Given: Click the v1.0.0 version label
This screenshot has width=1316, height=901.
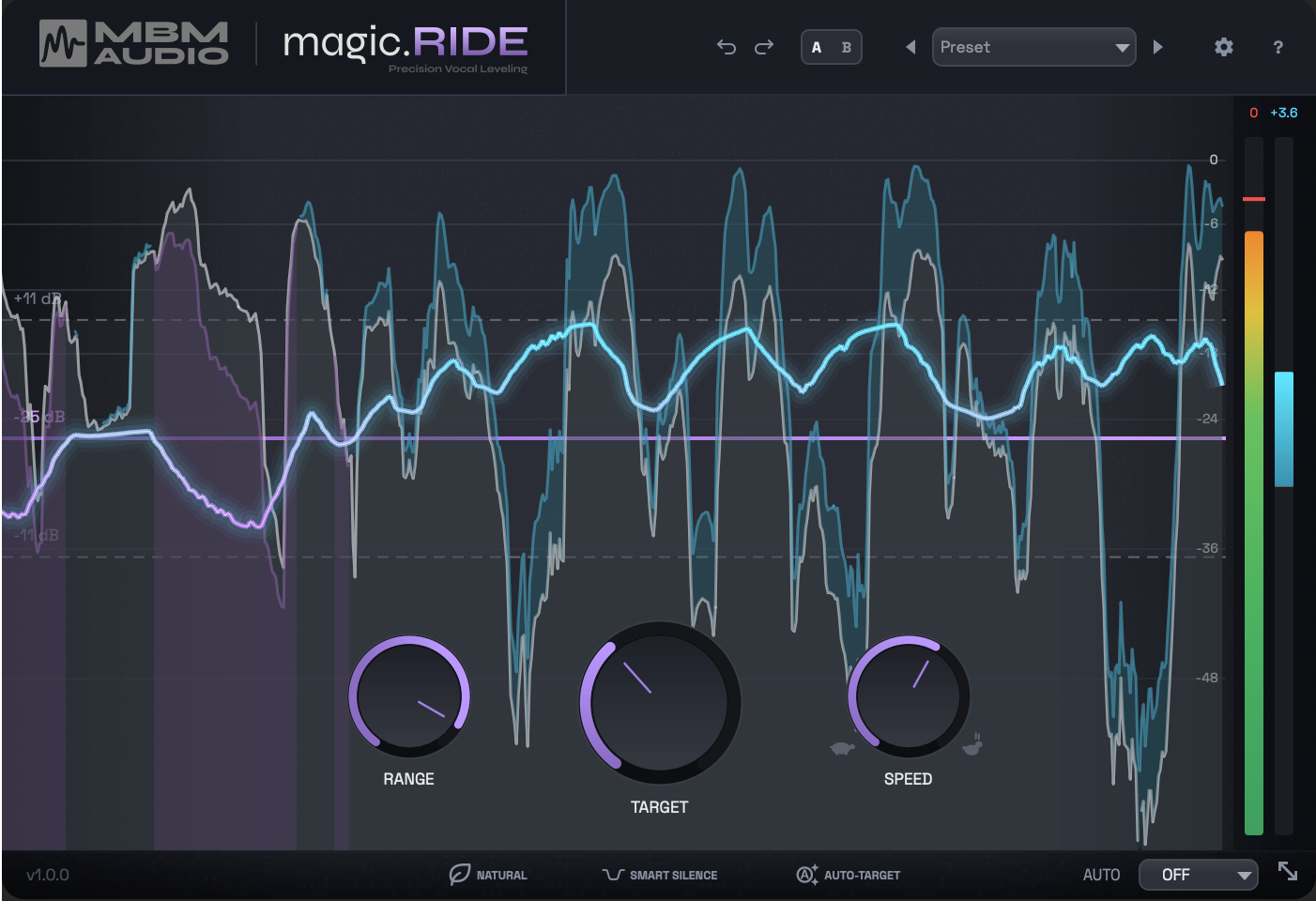Looking at the screenshot, I should click(48, 875).
